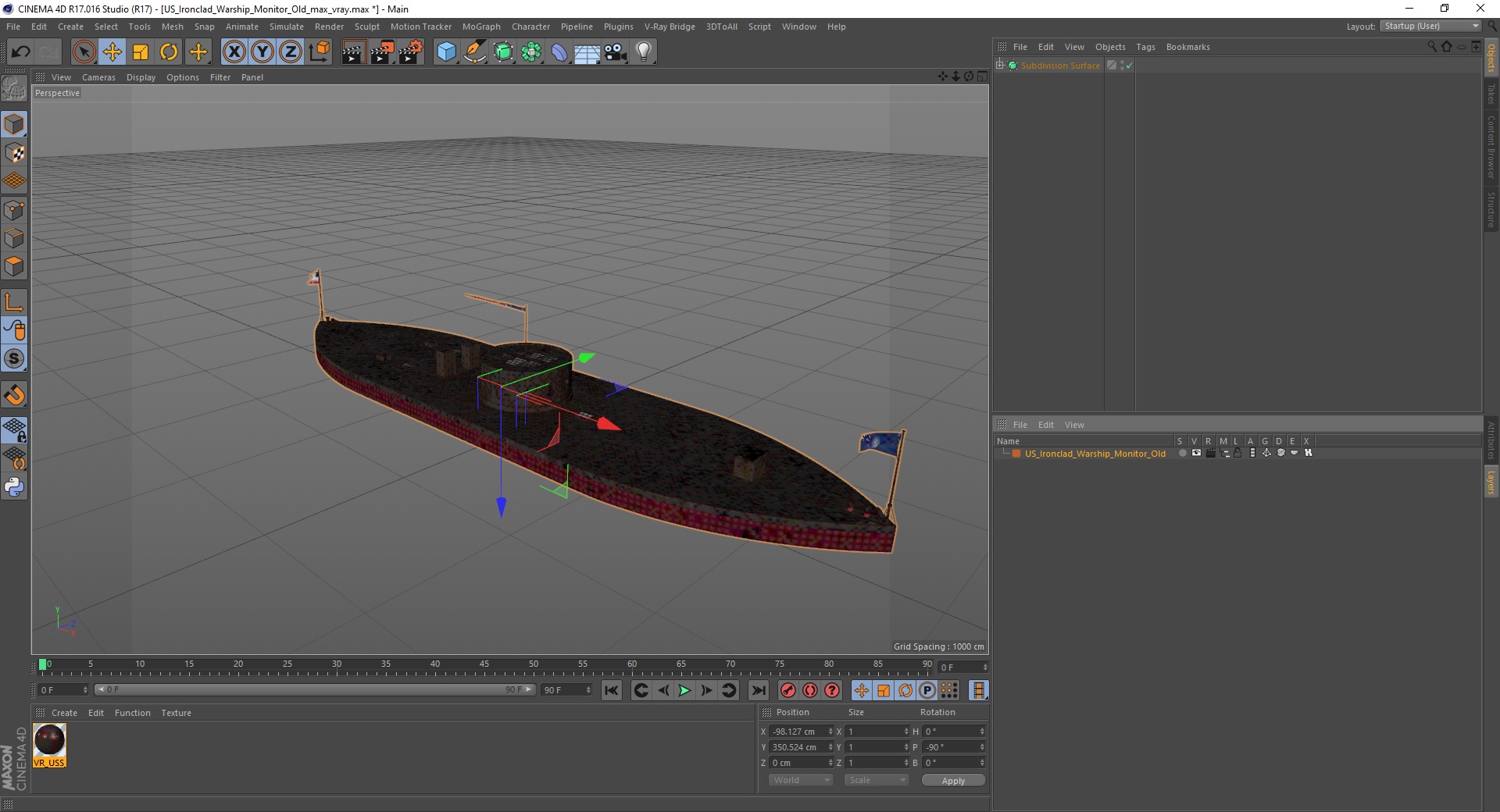The height and width of the screenshot is (812, 1500).
Task: Click the Apply button
Action: click(953, 781)
